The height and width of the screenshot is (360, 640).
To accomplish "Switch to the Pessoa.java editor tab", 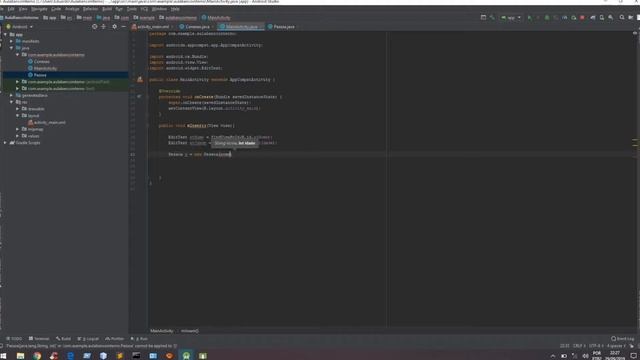I will (283, 27).
